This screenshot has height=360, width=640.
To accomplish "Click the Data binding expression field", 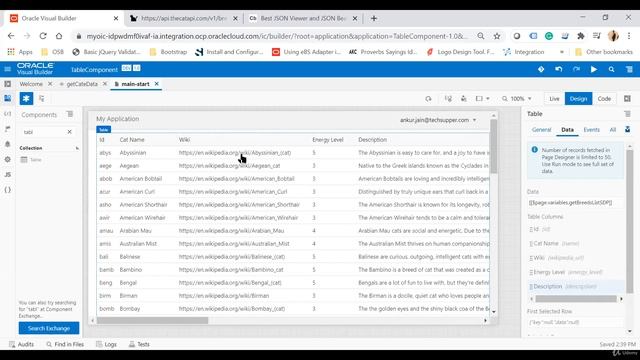I will [x=575, y=203].
